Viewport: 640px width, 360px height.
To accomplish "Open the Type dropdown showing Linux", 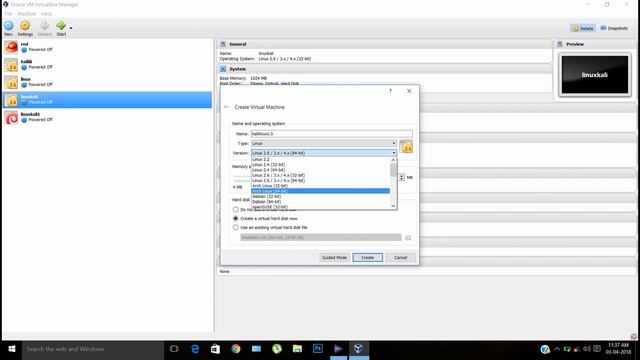I will pyautogui.click(x=324, y=143).
